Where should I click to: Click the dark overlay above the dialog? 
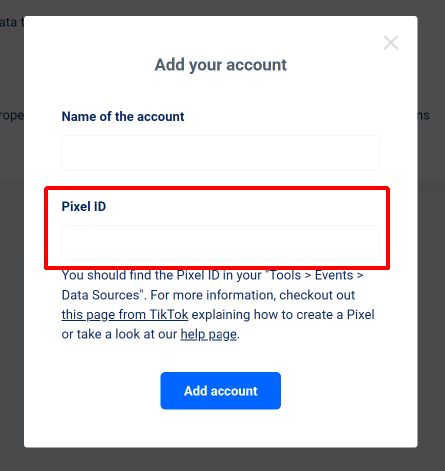tap(220, 7)
